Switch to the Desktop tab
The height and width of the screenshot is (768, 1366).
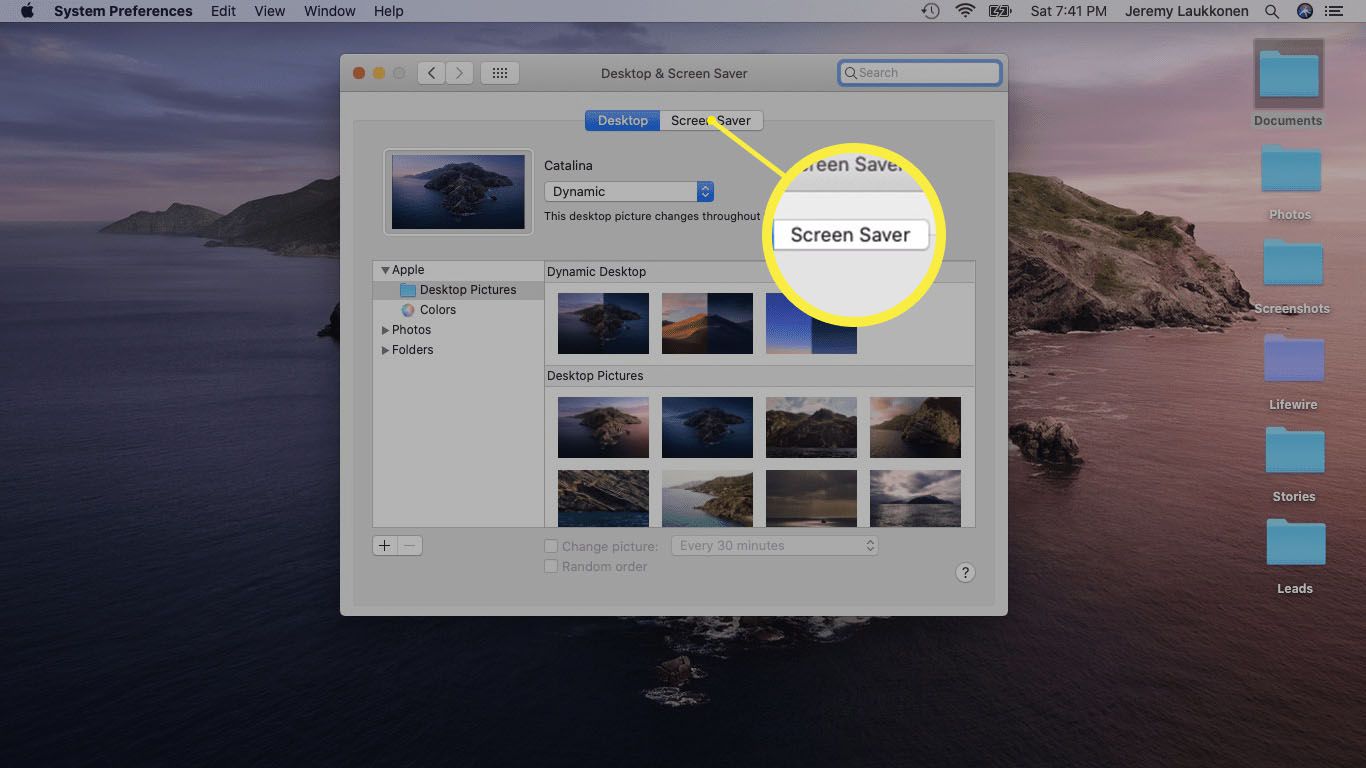[623, 120]
